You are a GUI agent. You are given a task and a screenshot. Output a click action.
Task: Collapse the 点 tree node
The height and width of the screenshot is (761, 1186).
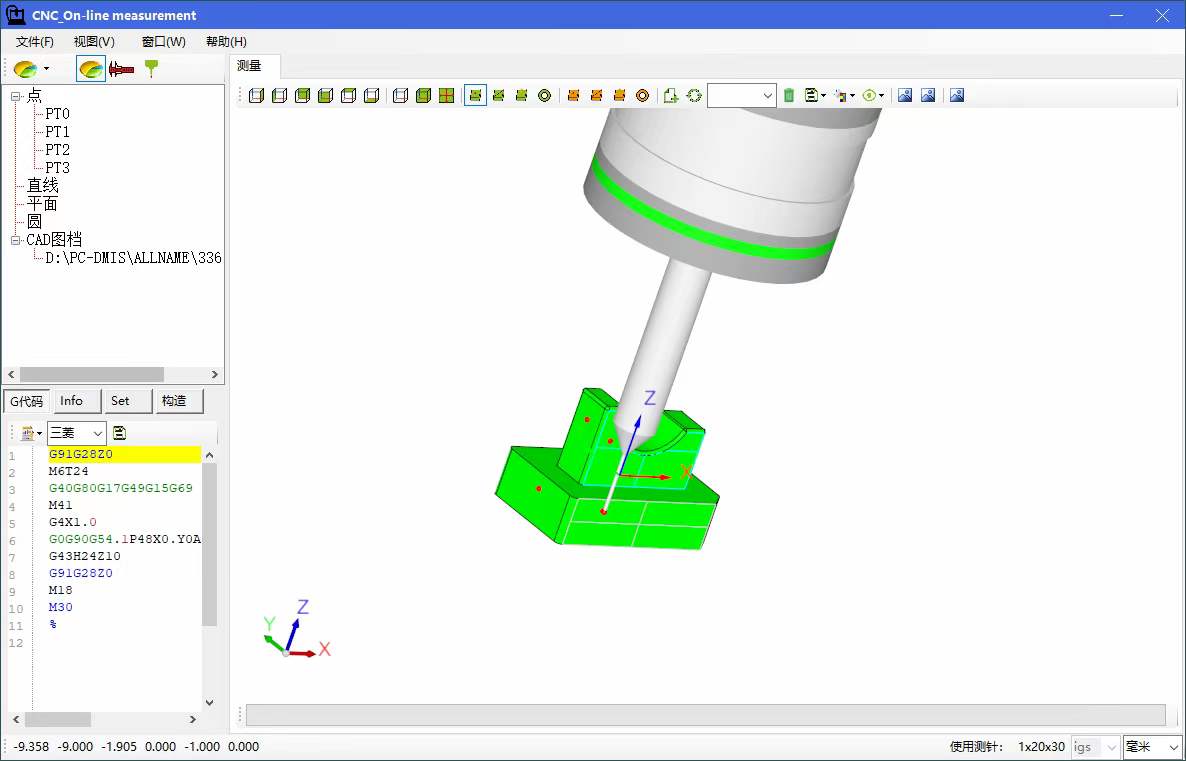(x=16, y=96)
